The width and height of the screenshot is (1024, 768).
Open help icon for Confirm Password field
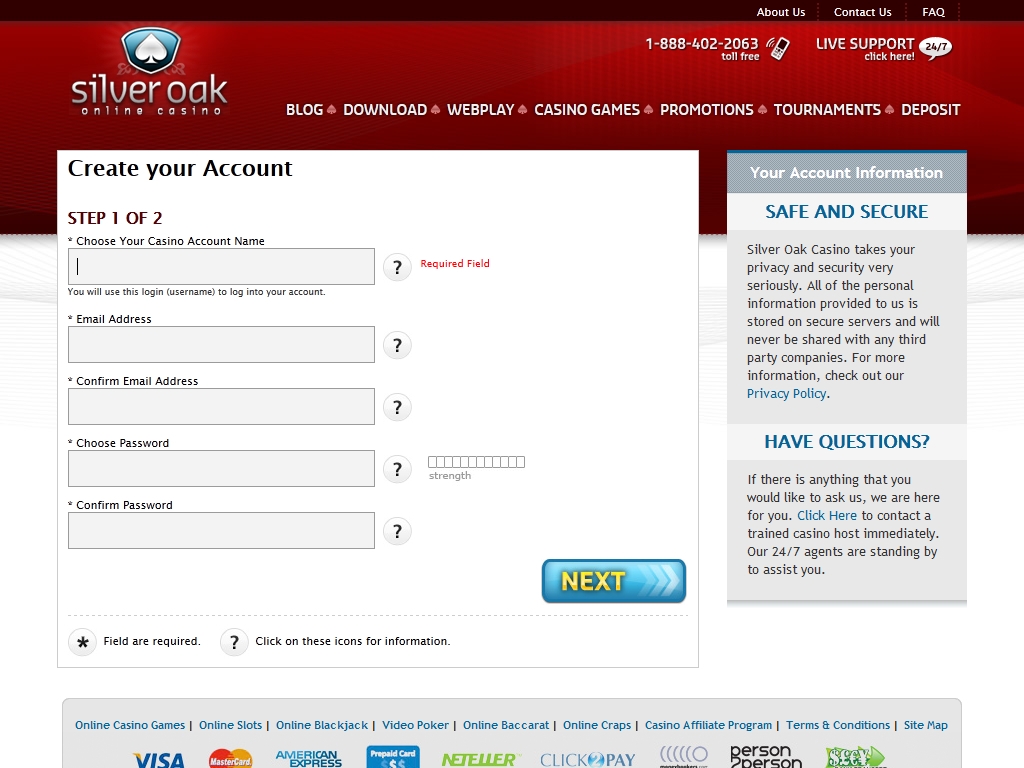coord(397,531)
